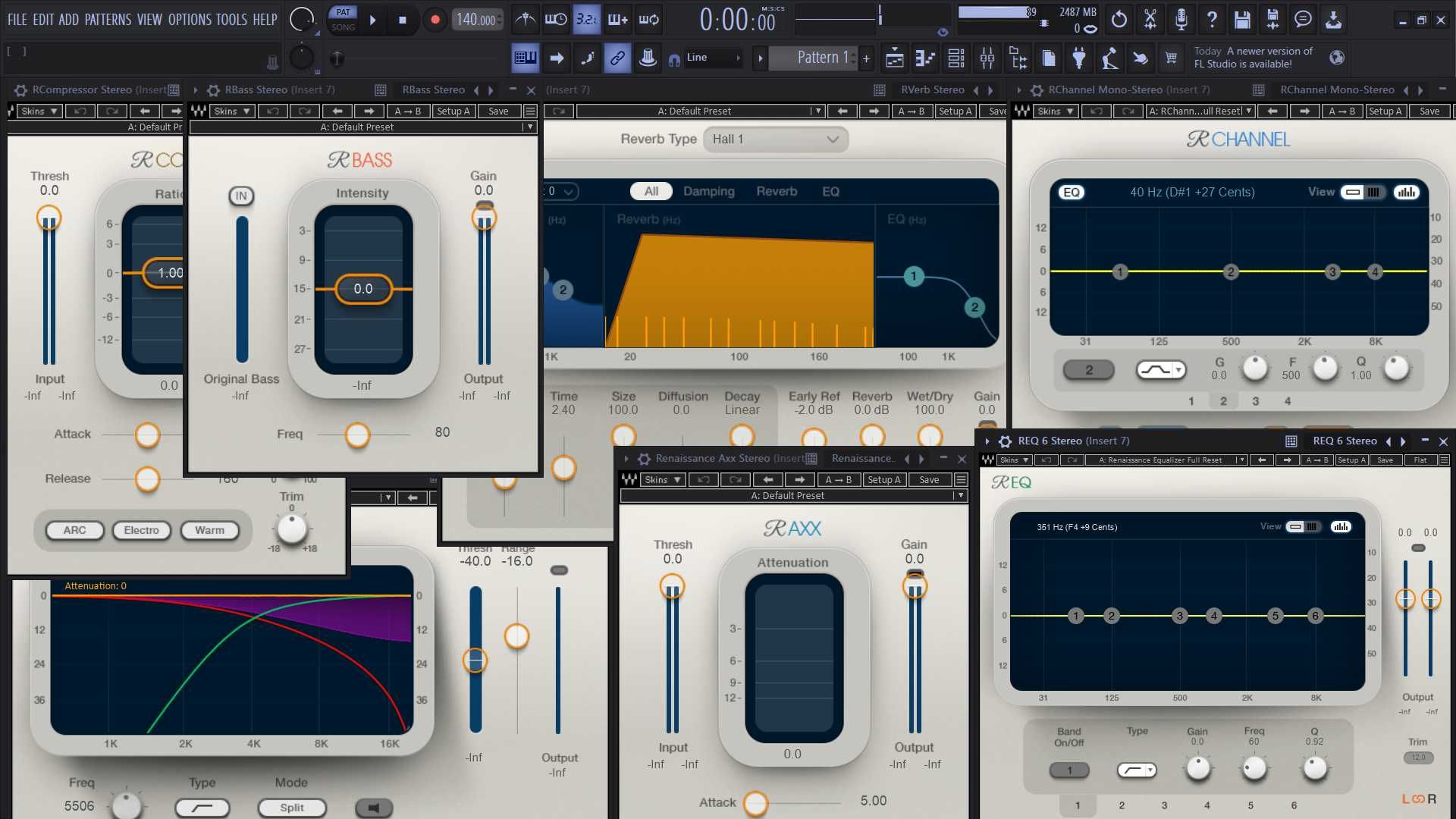Open the RBass A: Default Preset dropdown
This screenshot has width=1456, height=819.
pyautogui.click(x=362, y=127)
